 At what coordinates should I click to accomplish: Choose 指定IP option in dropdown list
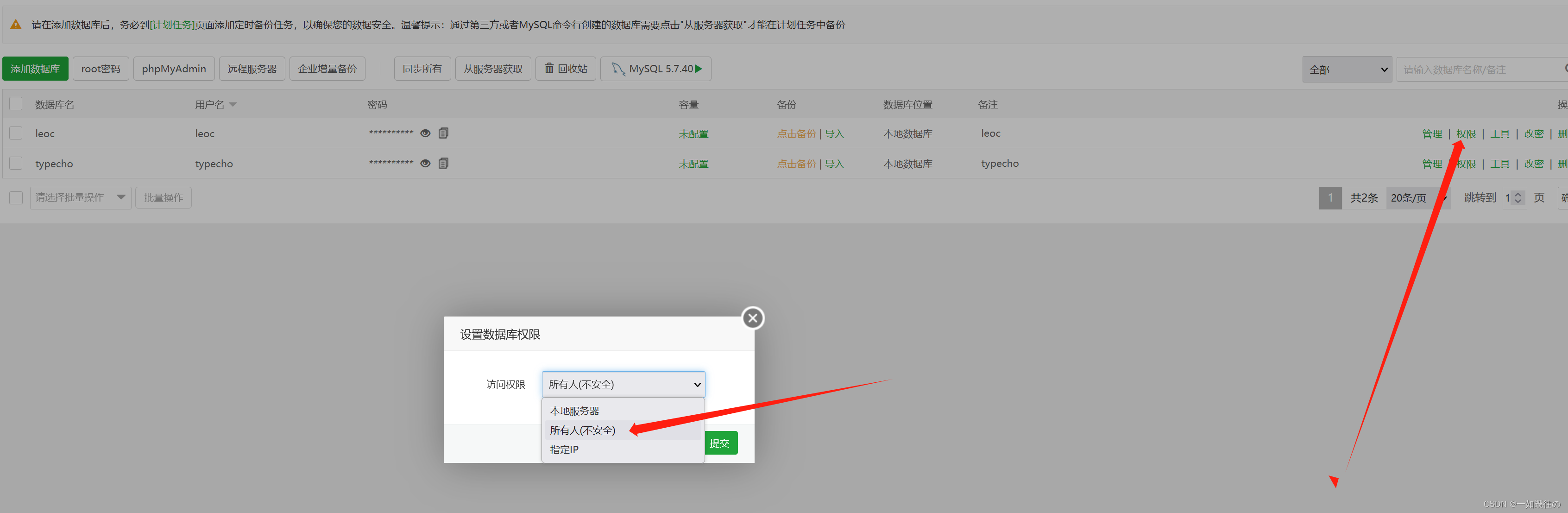pos(623,450)
